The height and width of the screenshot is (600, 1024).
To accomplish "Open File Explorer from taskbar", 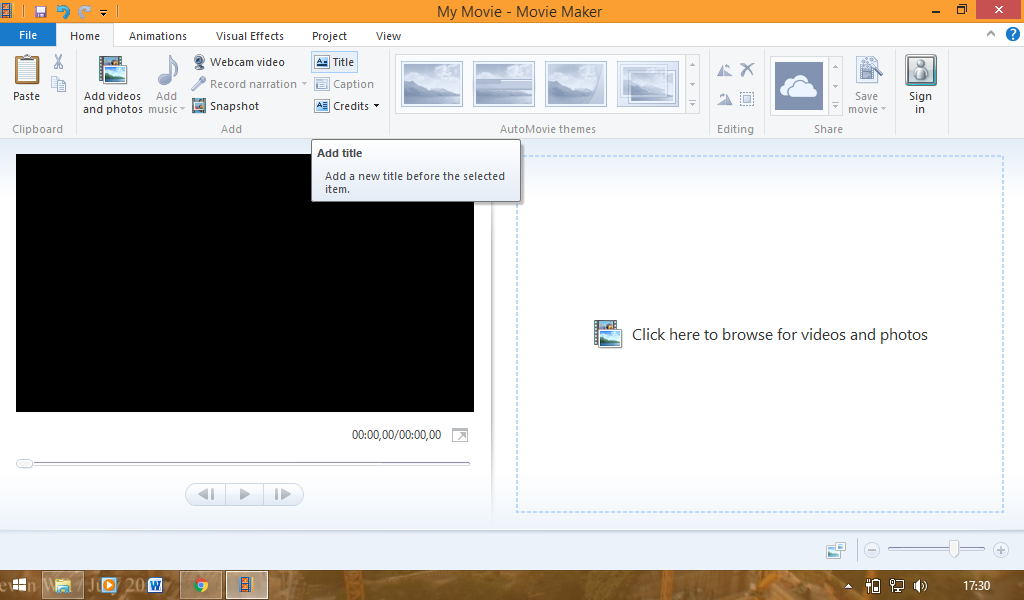I will point(63,585).
